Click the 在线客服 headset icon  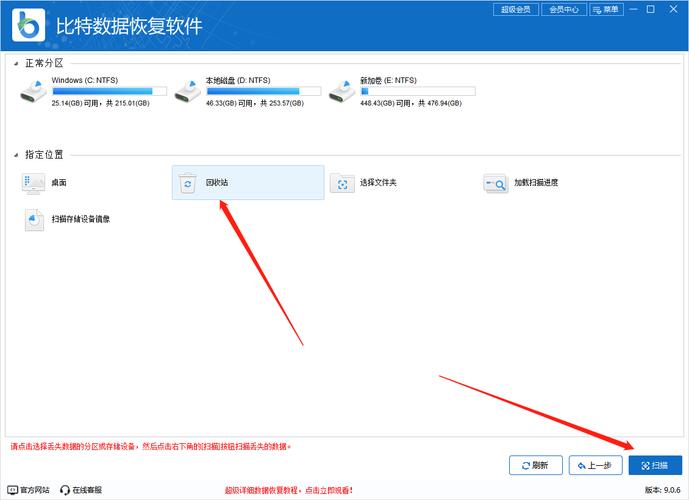[65, 489]
